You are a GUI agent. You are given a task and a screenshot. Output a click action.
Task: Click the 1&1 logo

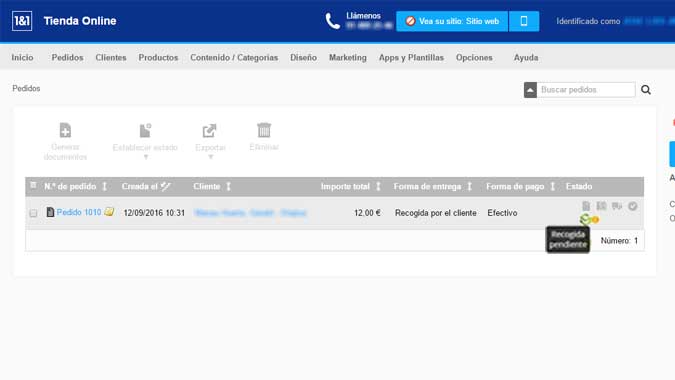(x=22, y=21)
